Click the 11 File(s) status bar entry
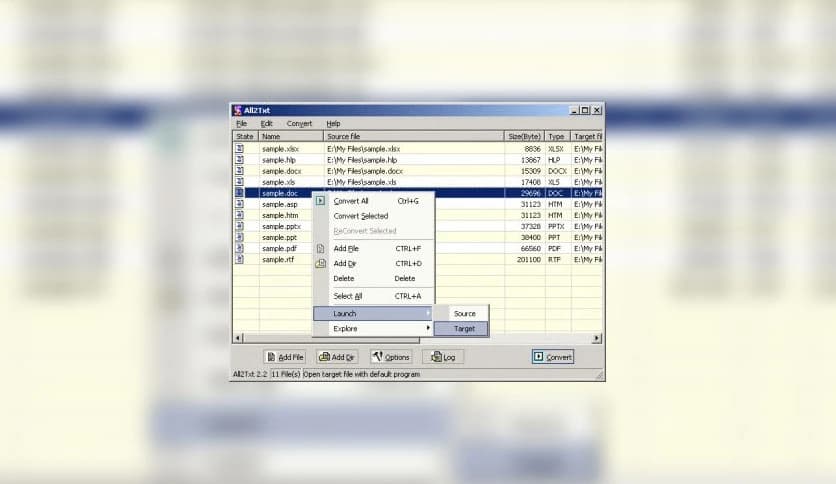 (286, 374)
